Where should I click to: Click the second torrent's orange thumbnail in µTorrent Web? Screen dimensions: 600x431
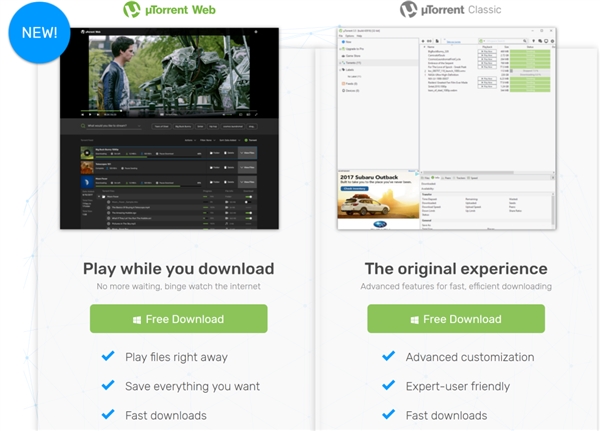(87, 167)
